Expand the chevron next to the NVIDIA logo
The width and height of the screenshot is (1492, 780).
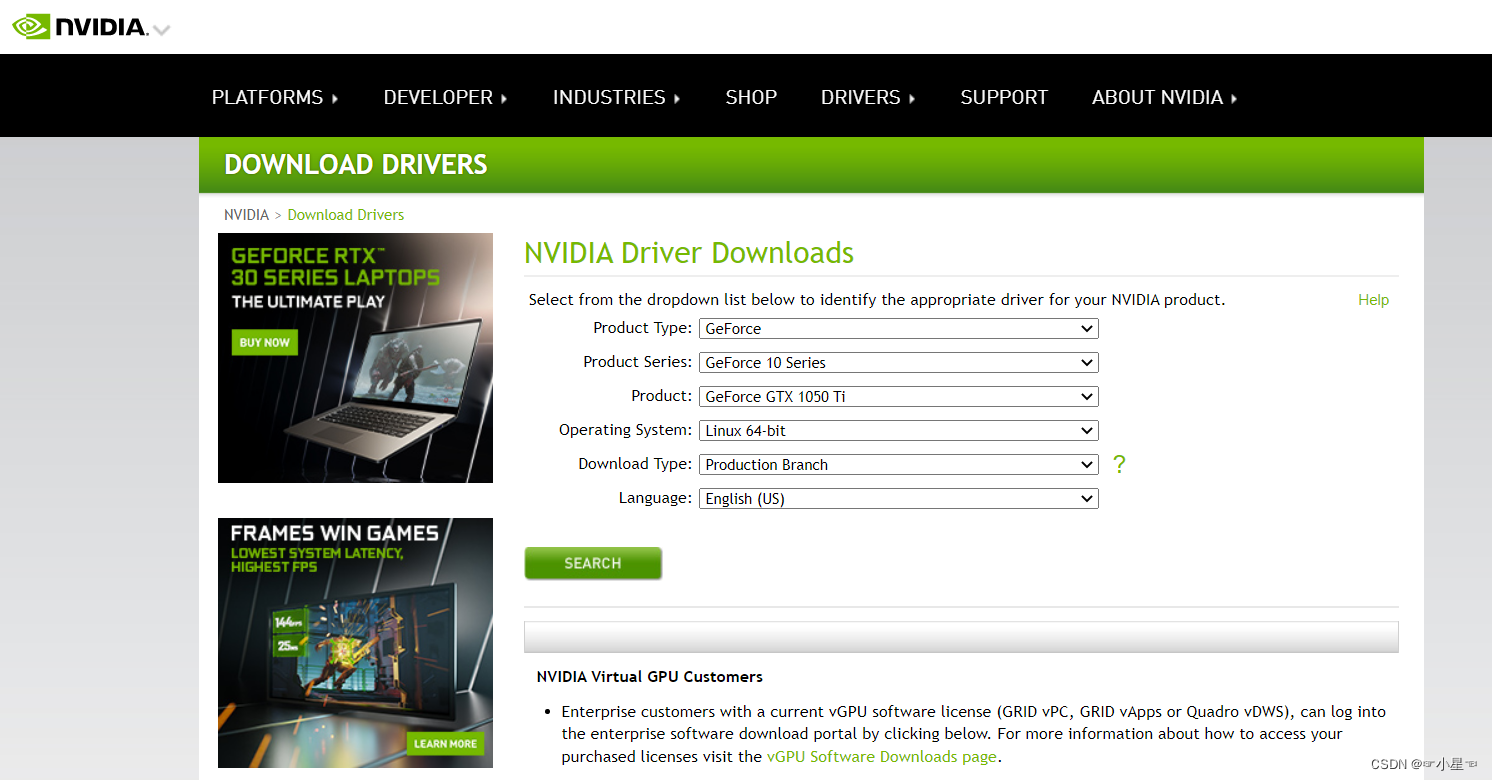[x=160, y=30]
